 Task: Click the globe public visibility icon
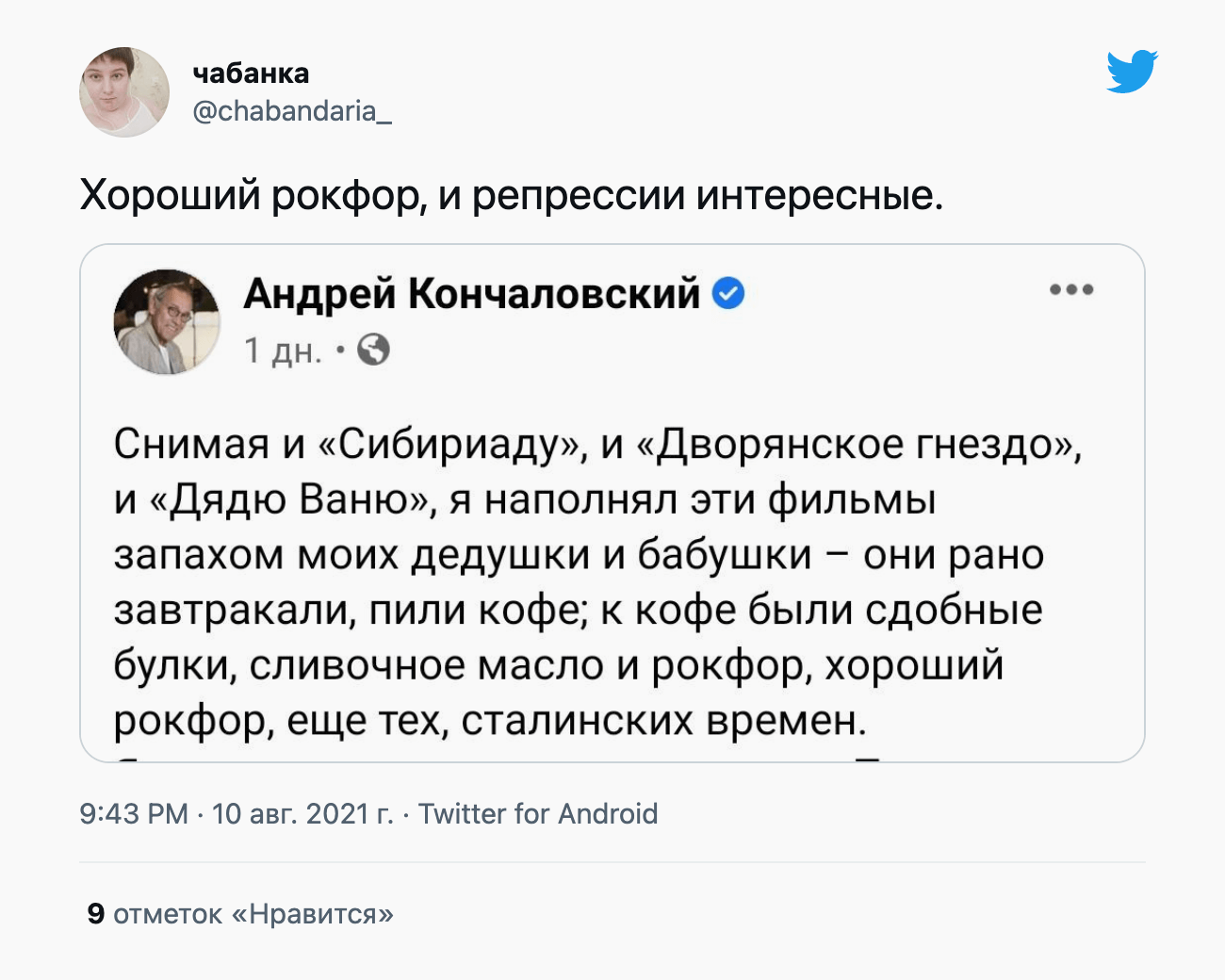pyautogui.click(x=374, y=351)
